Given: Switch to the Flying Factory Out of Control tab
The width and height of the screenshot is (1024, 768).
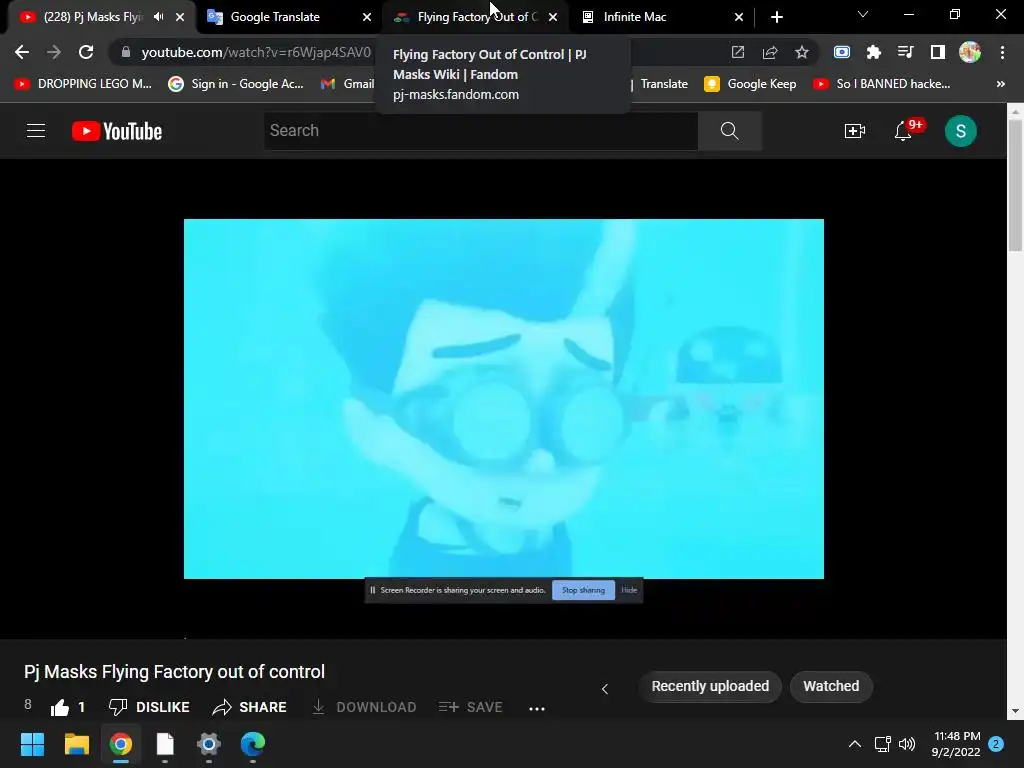Looking at the screenshot, I should click(475, 17).
